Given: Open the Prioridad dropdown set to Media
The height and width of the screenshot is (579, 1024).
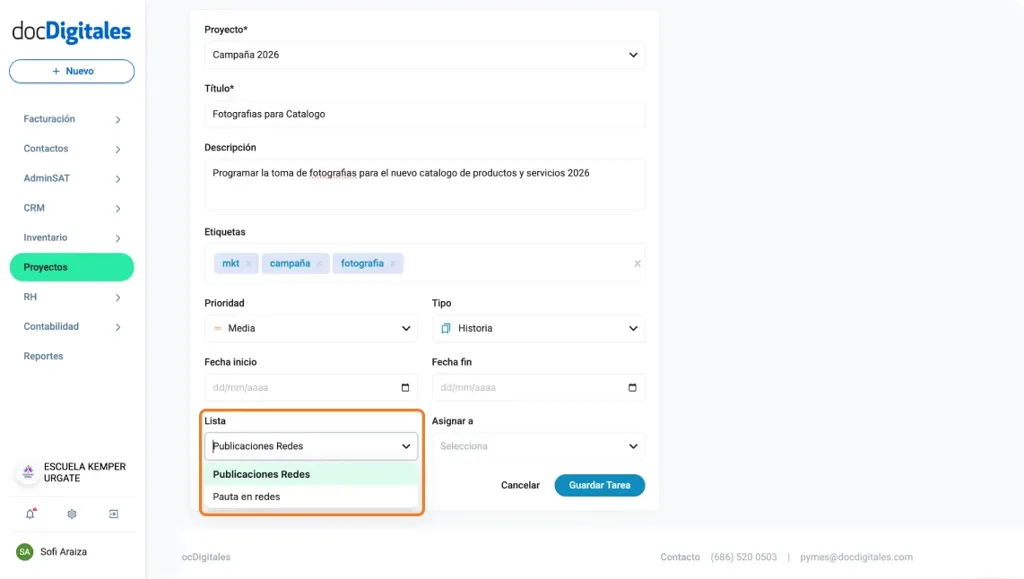Looking at the screenshot, I should (310, 327).
